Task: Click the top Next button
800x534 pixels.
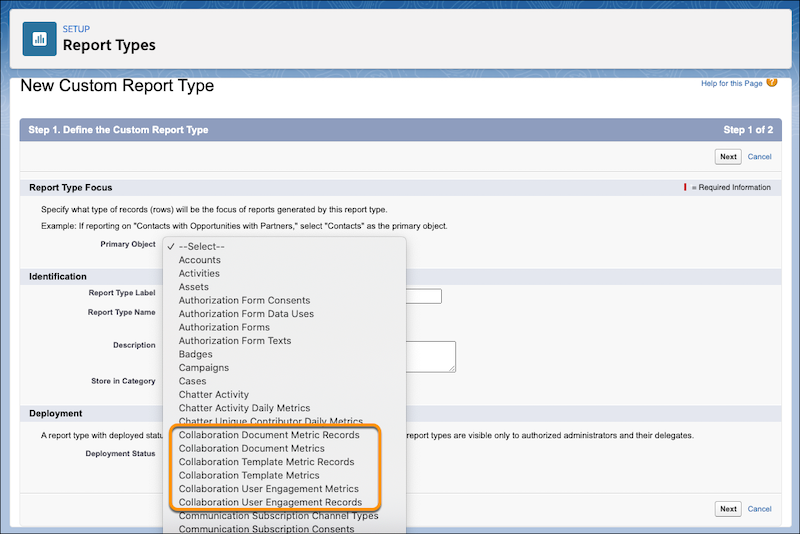Action: point(728,157)
